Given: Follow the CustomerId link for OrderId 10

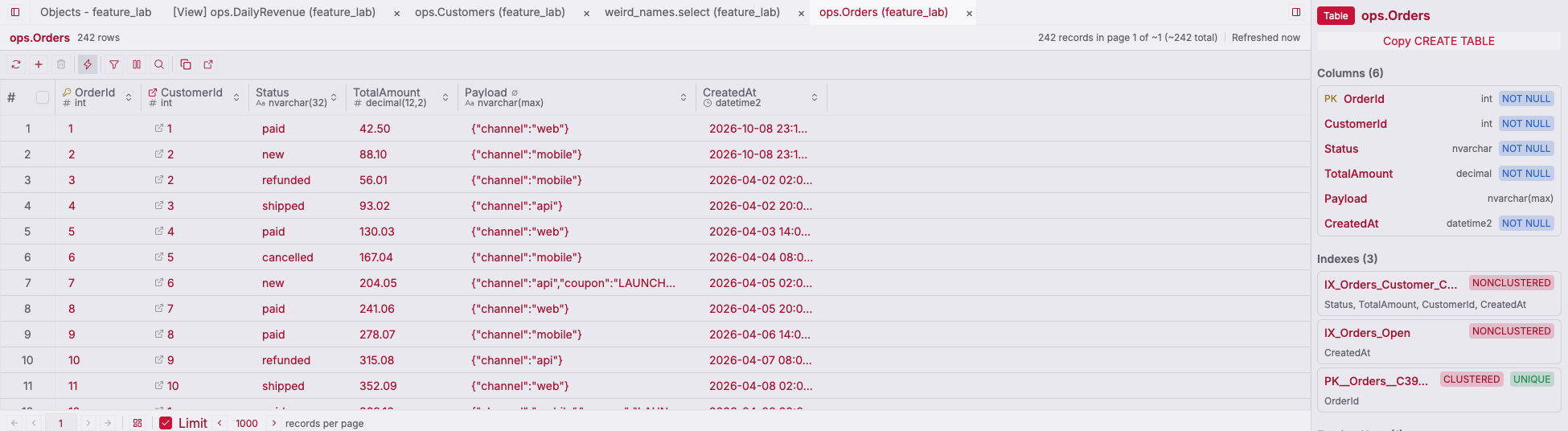Looking at the screenshot, I should point(159,360).
